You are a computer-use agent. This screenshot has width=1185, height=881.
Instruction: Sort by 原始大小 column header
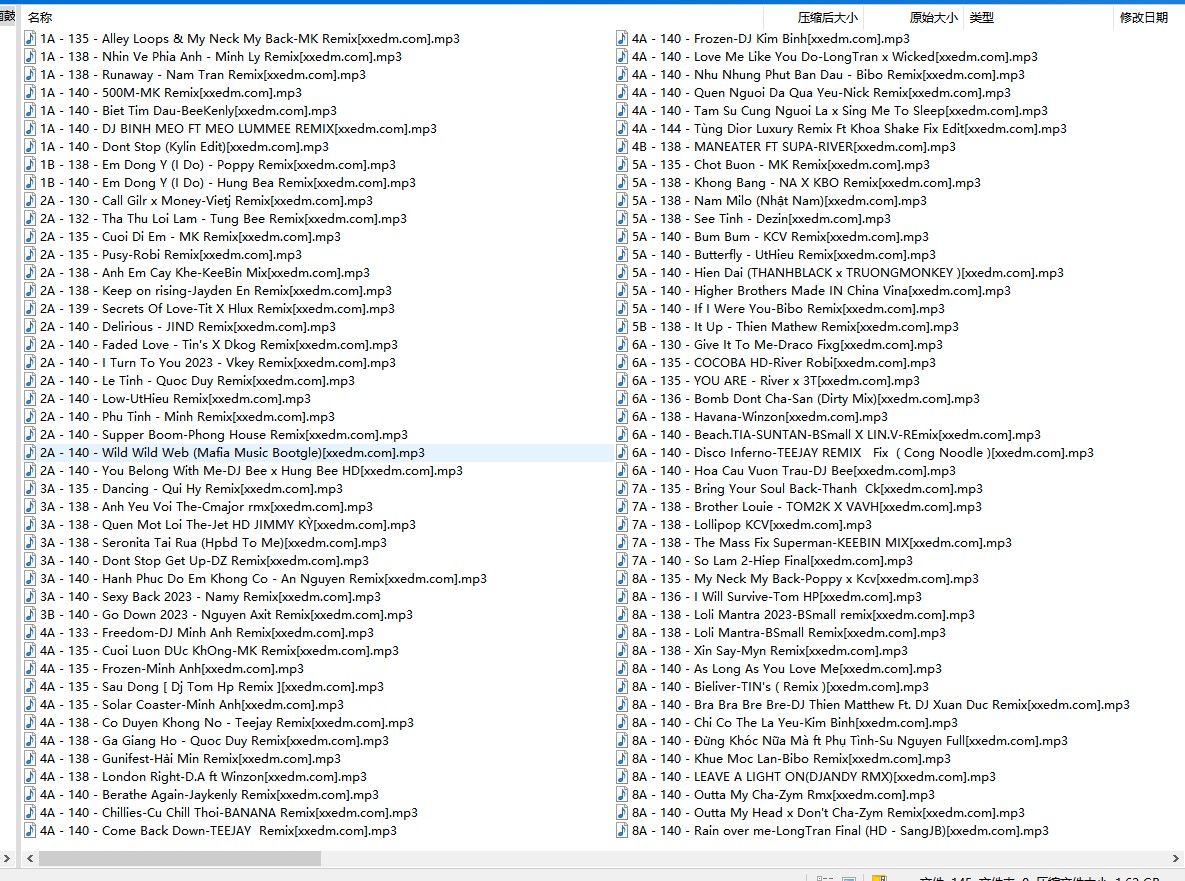(932, 17)
